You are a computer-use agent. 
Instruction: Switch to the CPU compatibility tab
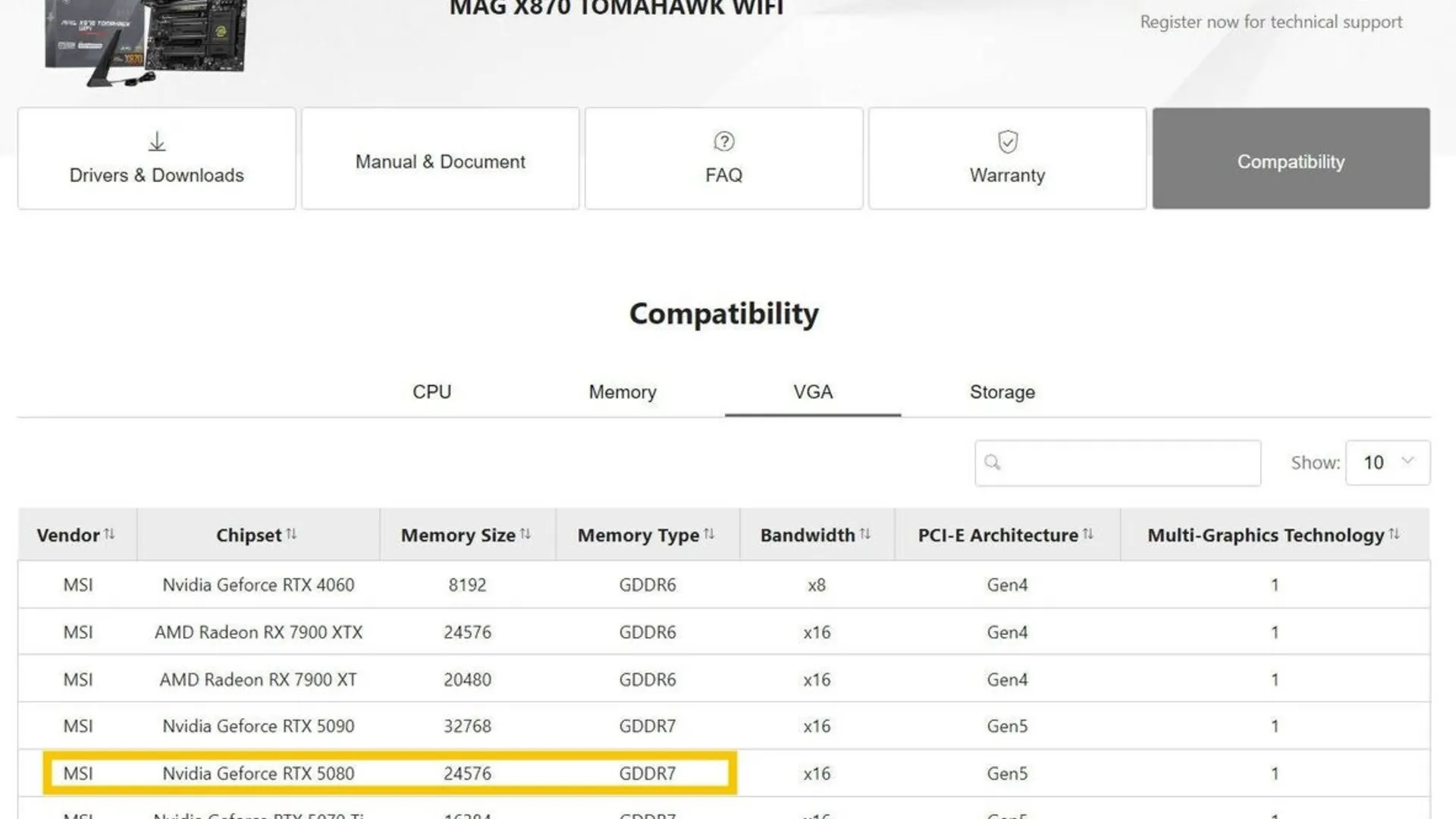[431, 392]
